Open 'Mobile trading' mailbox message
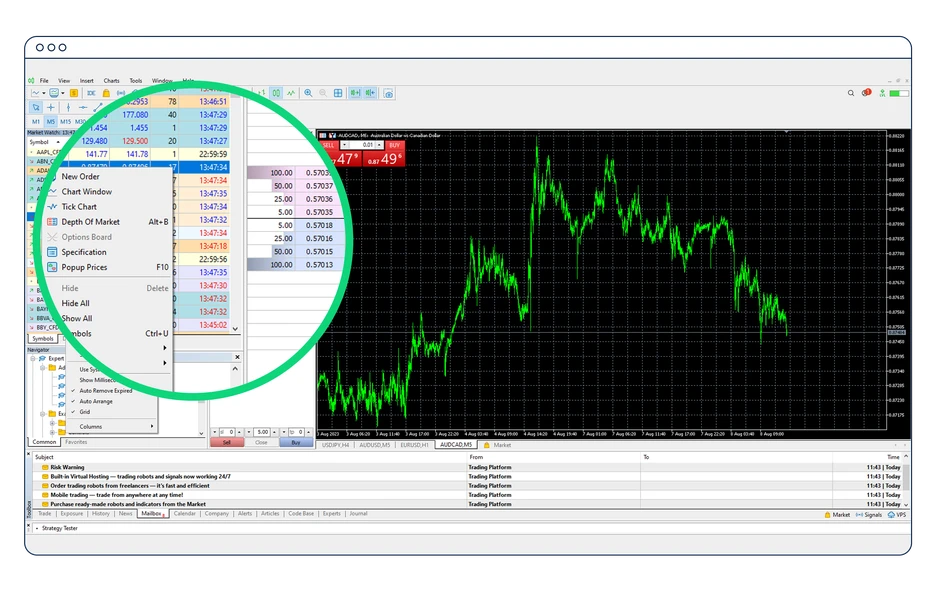This screenshot has width=936, height=591. click(x=116, y=495)
